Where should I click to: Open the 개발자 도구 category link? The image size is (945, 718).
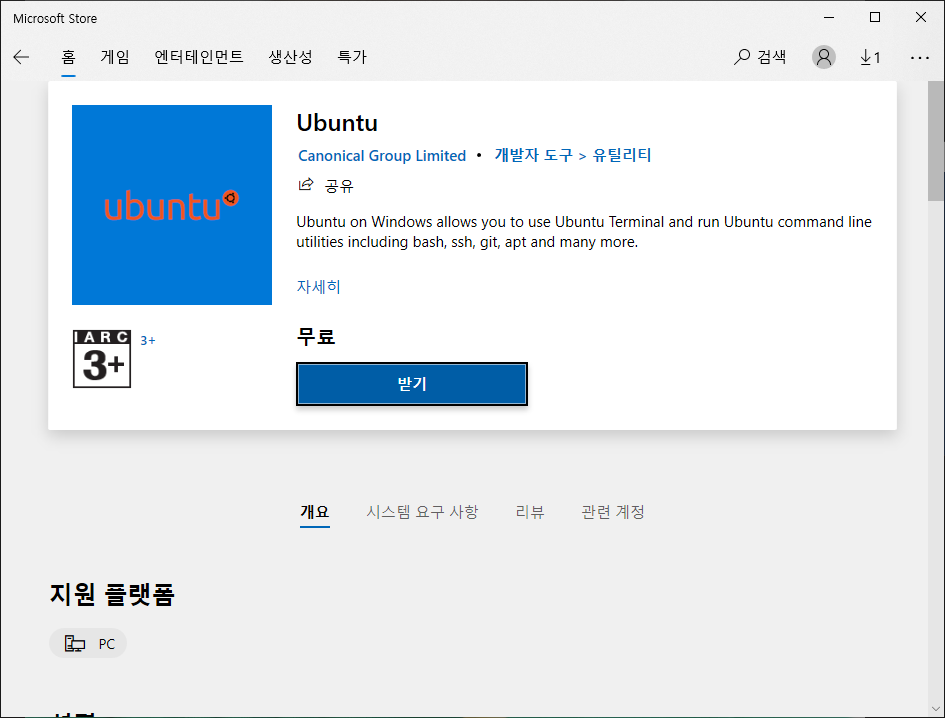pyautogui.click(x=533, y=155)
